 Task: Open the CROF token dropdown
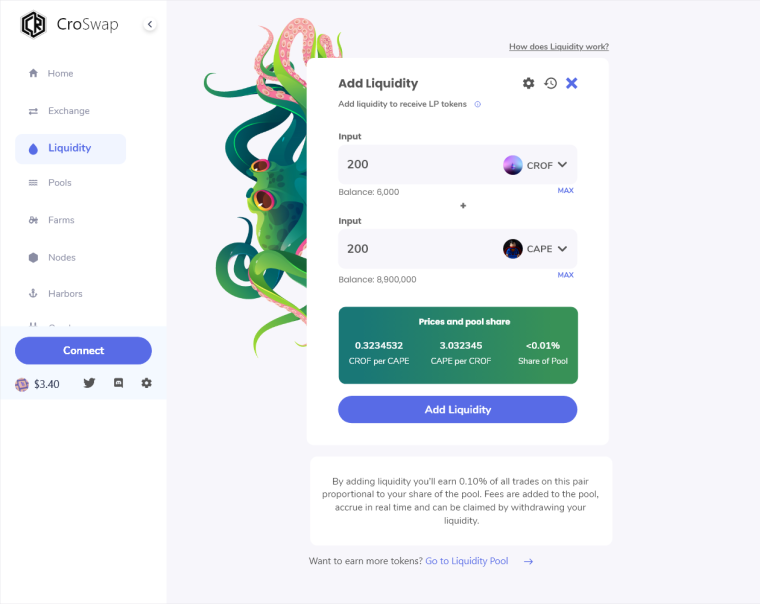point(536,165)
